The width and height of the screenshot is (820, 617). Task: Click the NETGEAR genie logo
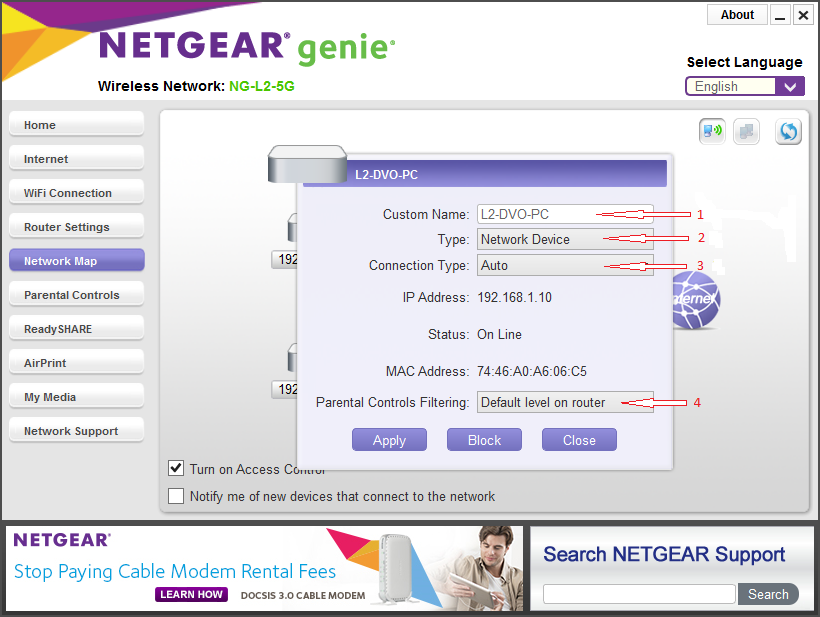(x=246, y=46)
